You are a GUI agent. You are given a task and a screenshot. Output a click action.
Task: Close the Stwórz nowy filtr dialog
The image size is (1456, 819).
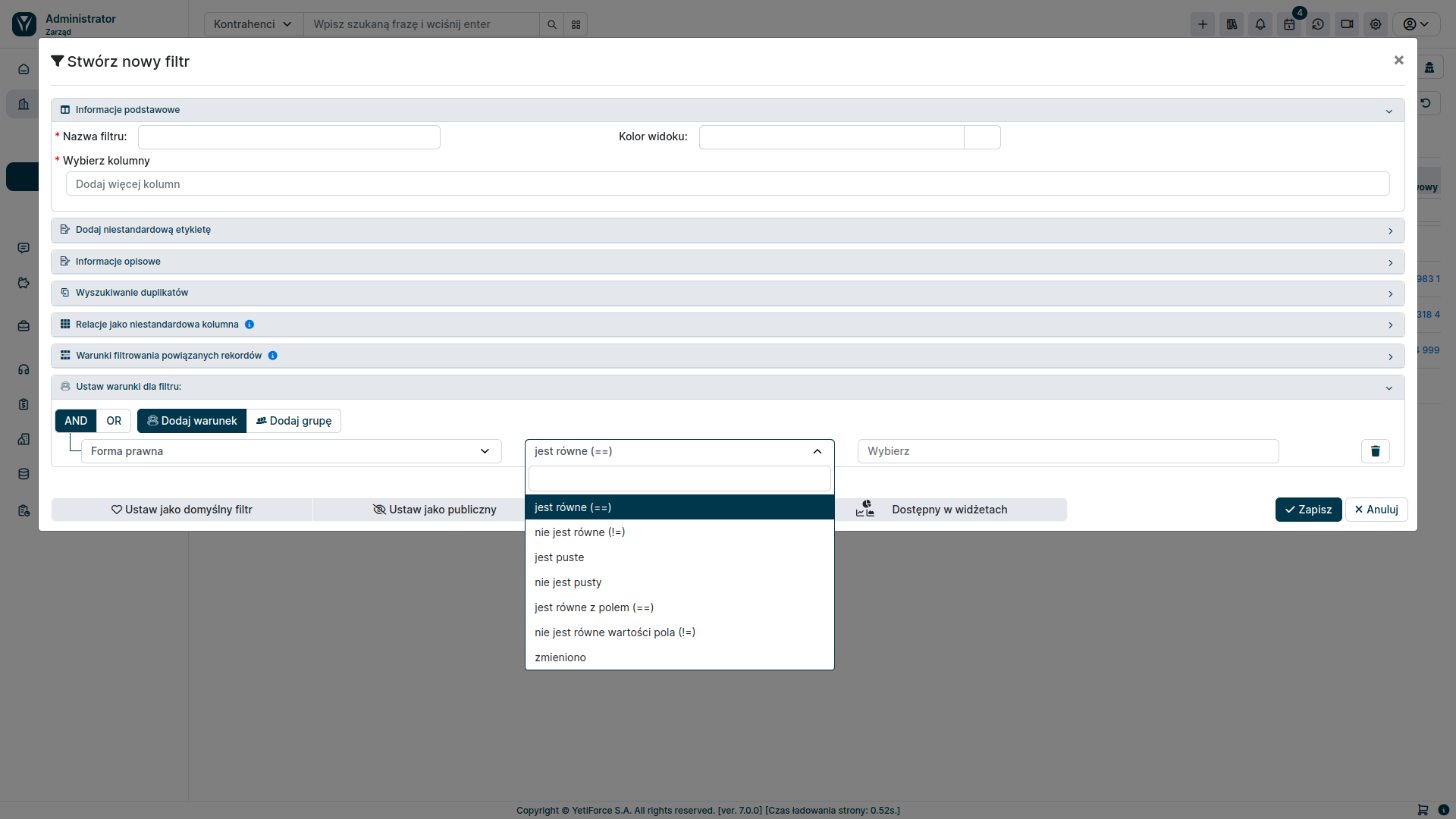pos(1399,60)
